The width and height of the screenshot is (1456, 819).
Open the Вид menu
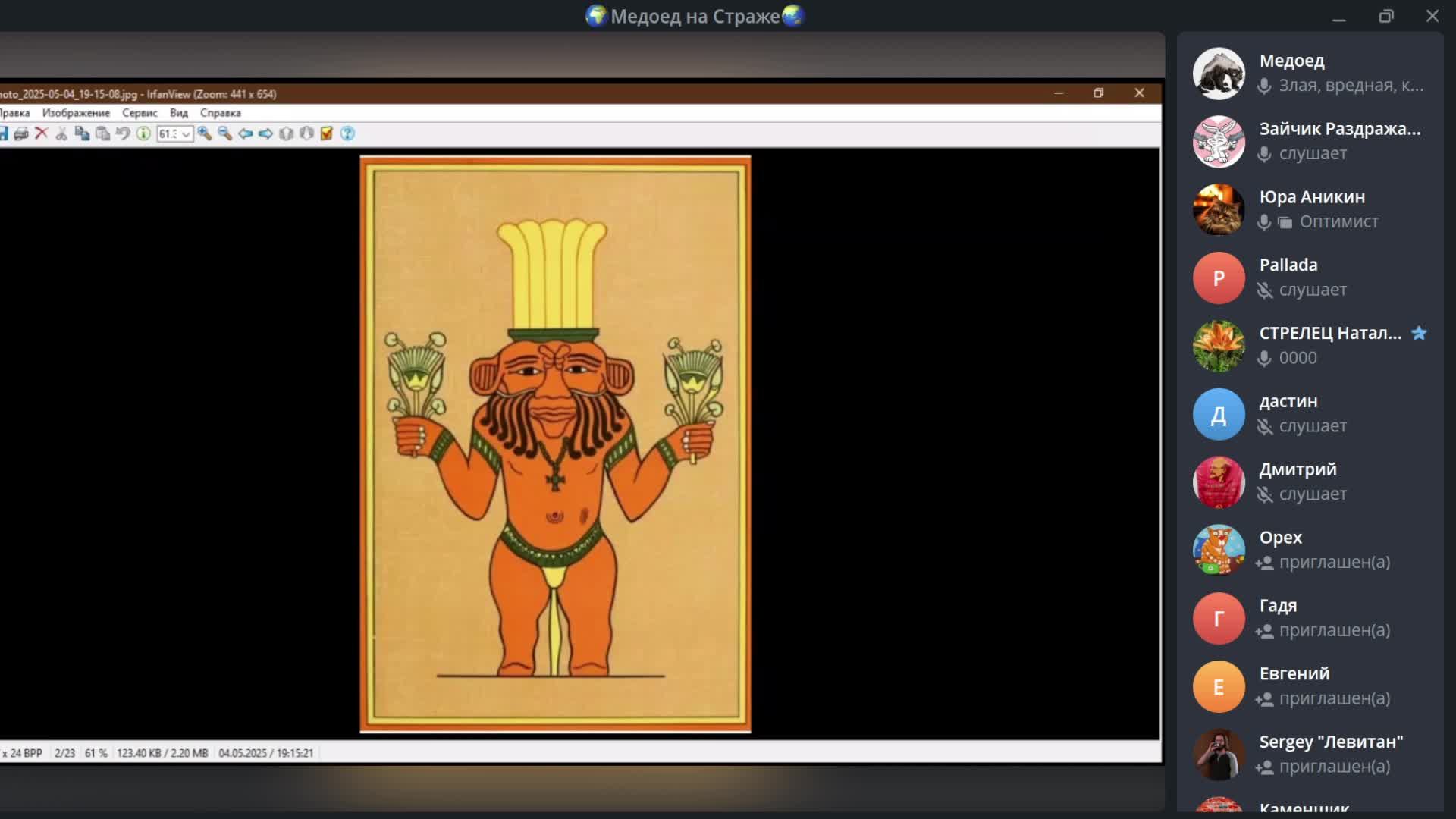tap(179, 113)
